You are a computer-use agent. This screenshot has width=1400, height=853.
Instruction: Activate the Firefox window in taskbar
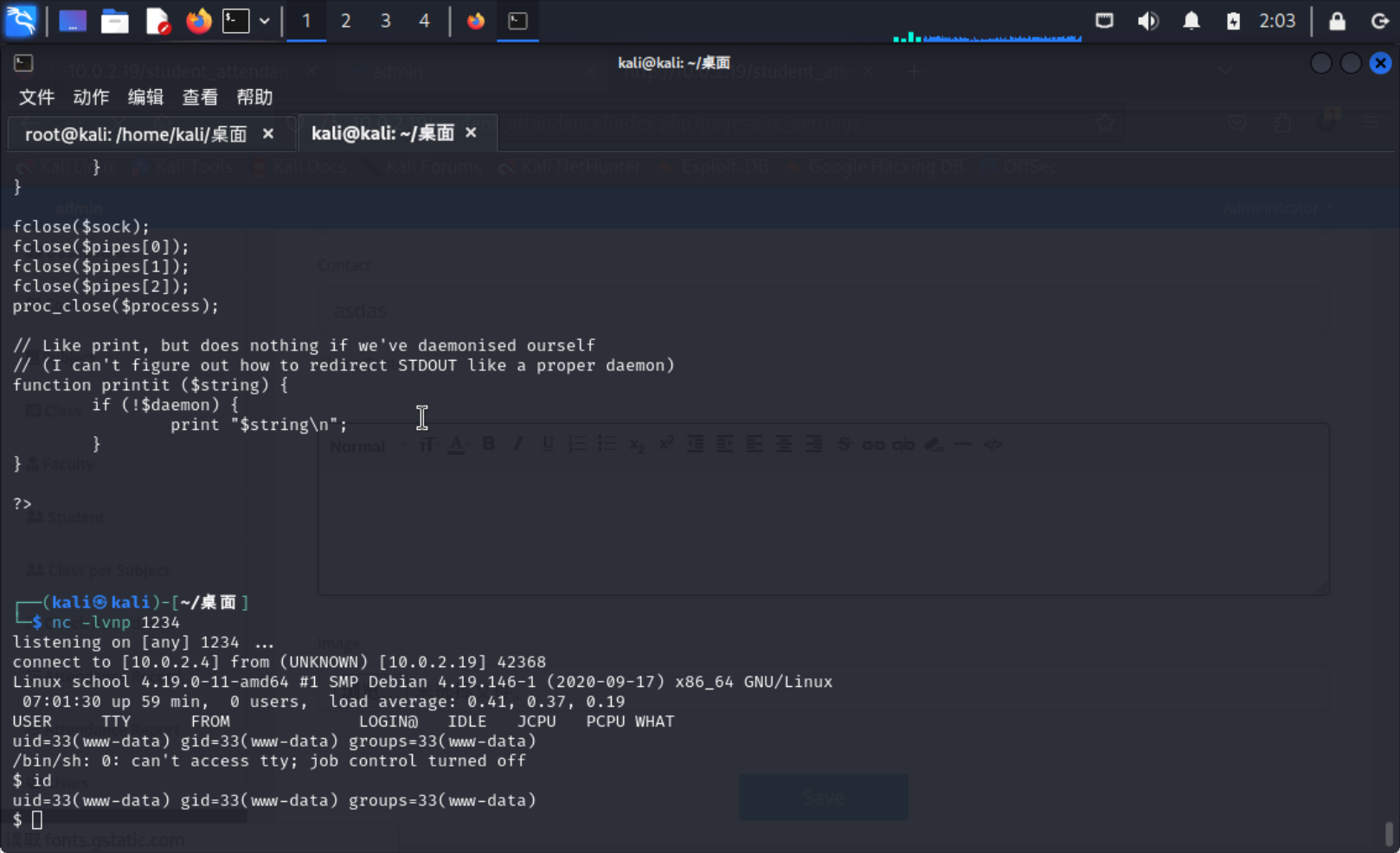[x=476, y=21]
